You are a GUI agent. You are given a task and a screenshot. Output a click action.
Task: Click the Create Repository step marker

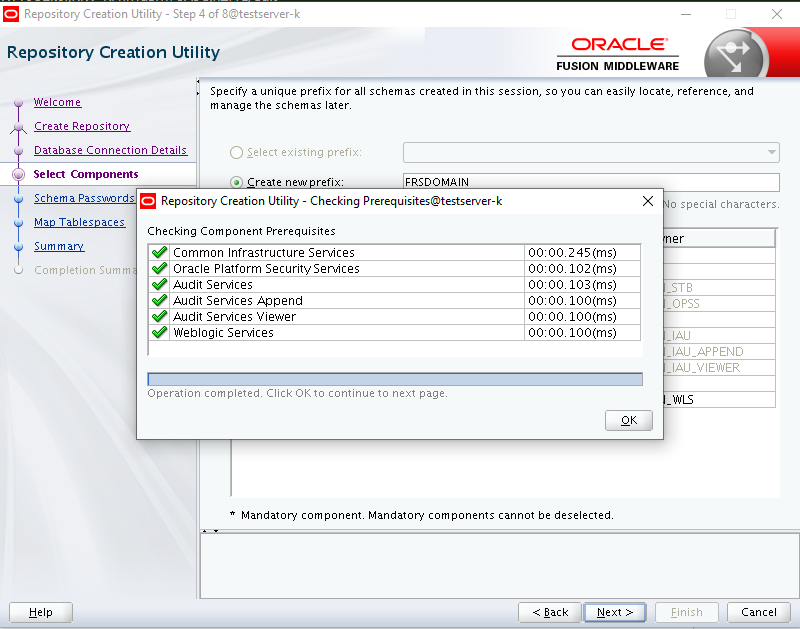[x=19, y=127]
